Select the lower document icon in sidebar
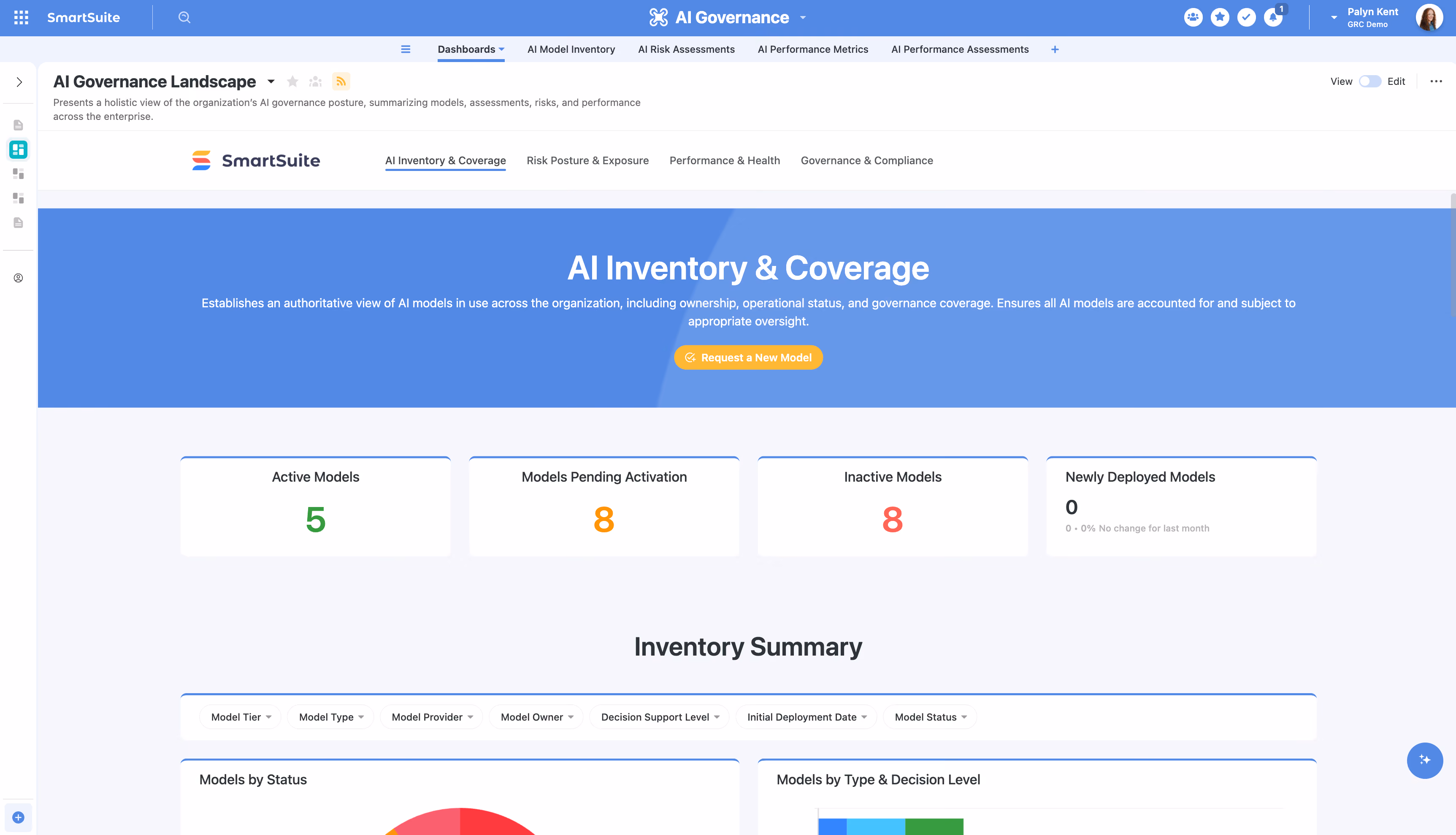Screen dimensions: 1456x835 (18, 222)
